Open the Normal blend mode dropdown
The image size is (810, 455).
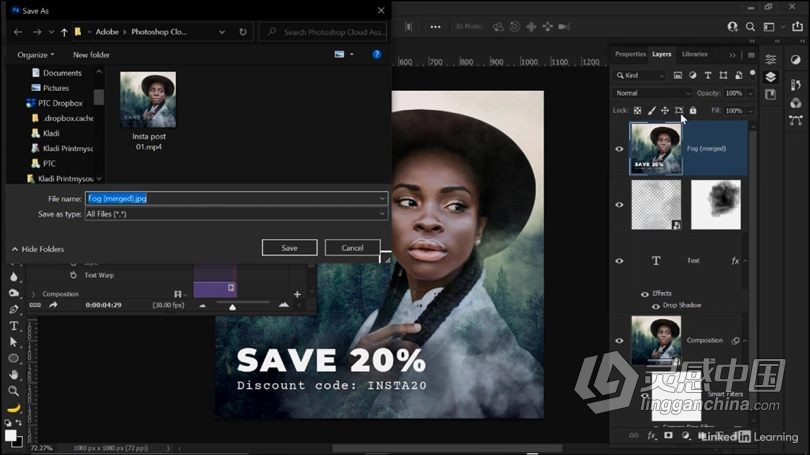tap(652, 93)
